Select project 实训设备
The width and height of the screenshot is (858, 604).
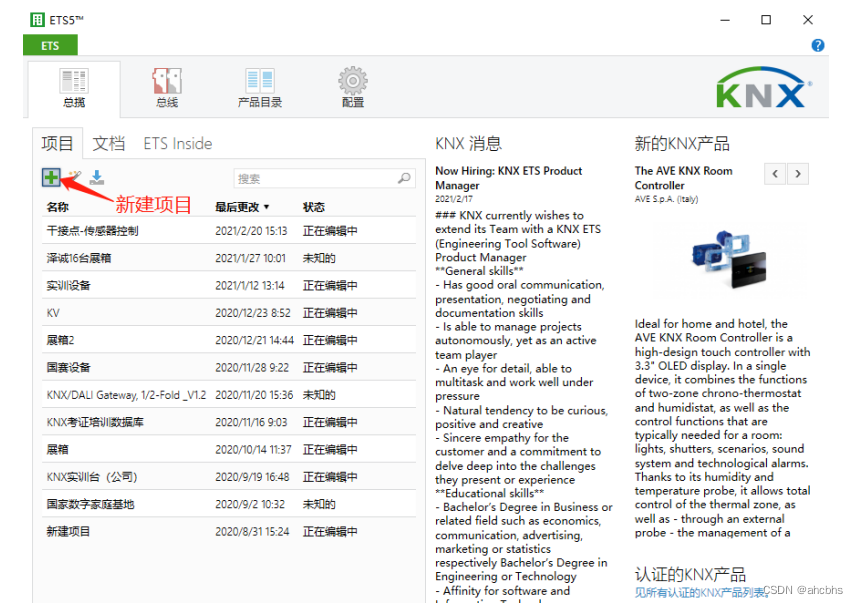click(229, 286)
